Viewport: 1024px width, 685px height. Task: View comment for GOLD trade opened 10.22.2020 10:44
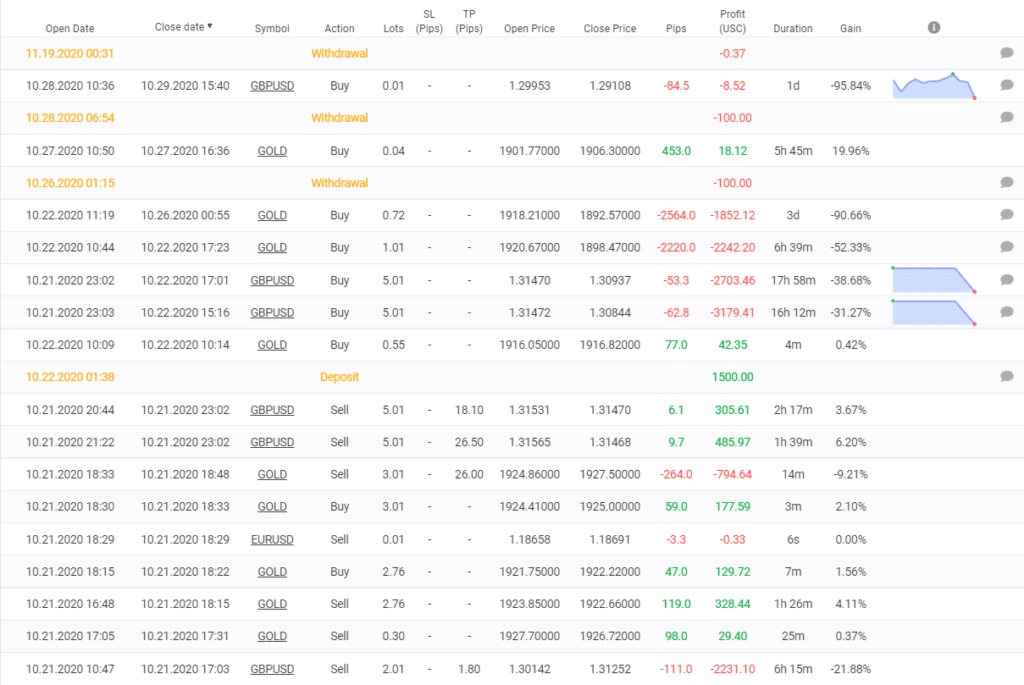coord(1007,247)
